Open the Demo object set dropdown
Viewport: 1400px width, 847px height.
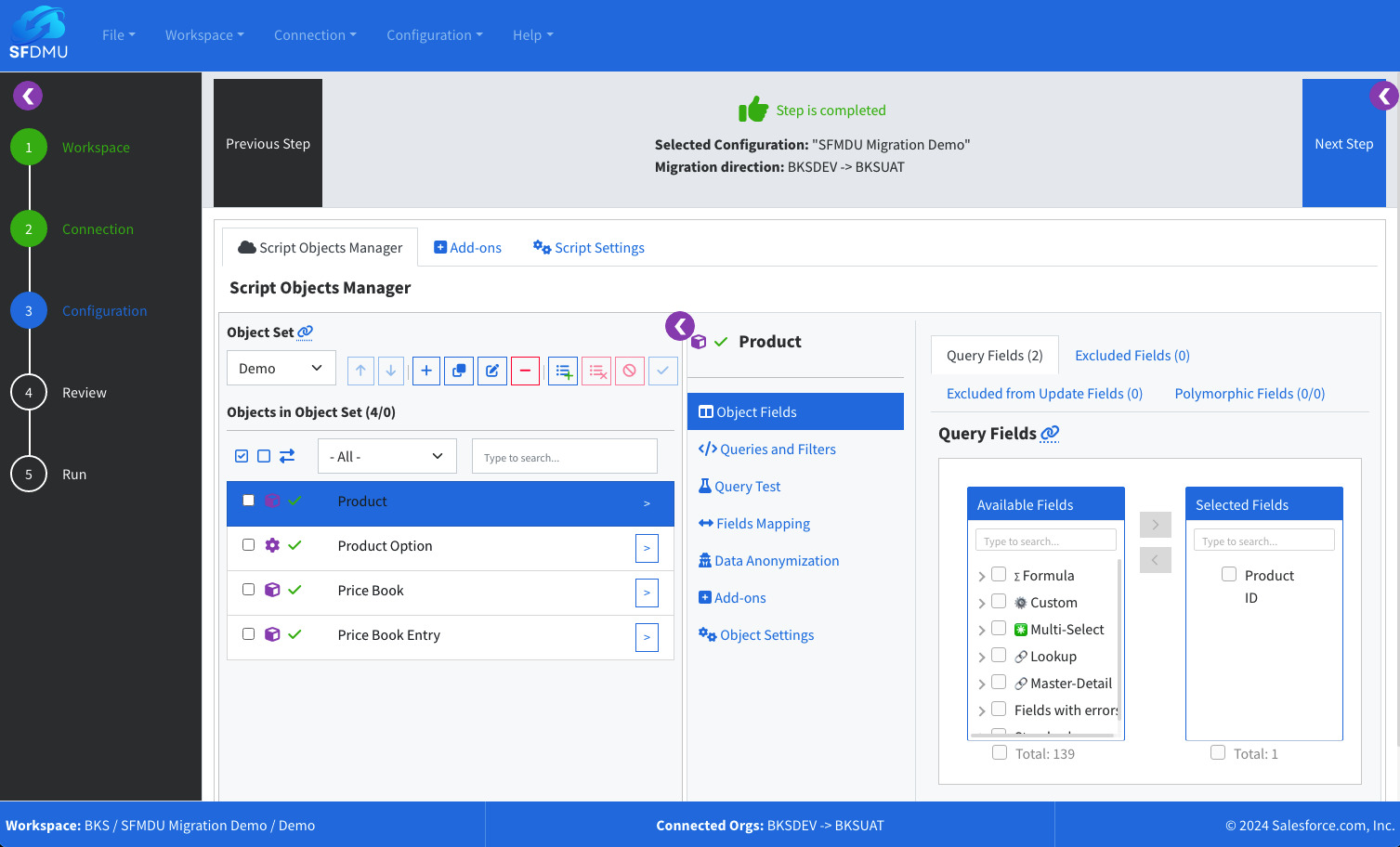(281, 369)
